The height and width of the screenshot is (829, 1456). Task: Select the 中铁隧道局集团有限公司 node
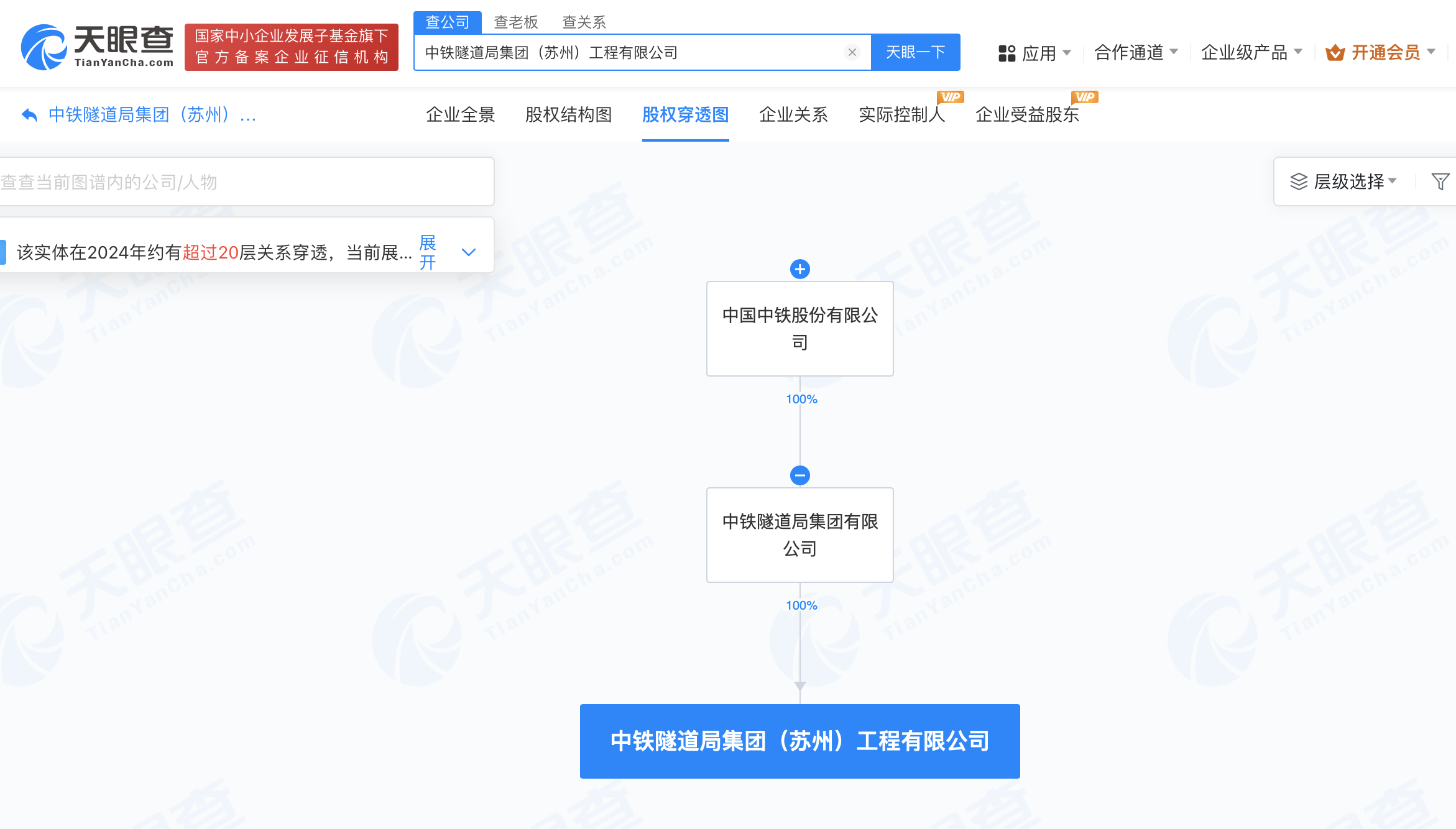point(799,535)
